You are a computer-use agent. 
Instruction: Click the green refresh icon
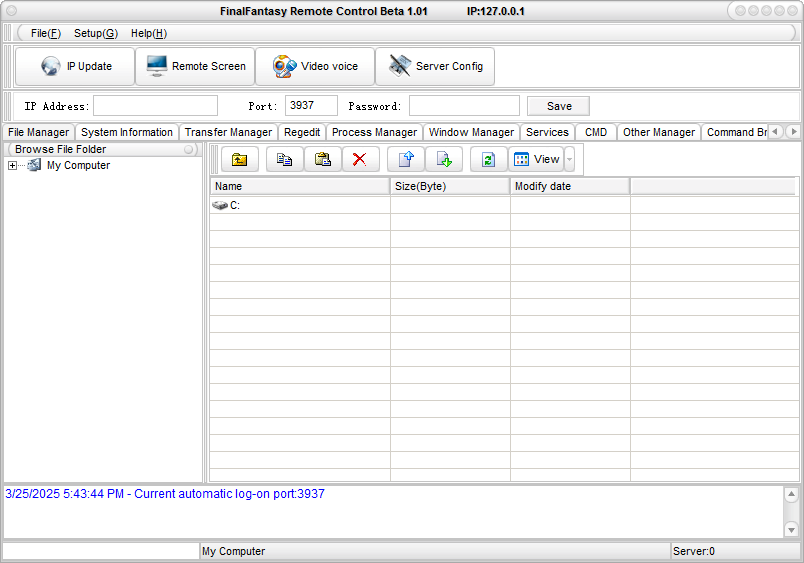click(488, 159)
